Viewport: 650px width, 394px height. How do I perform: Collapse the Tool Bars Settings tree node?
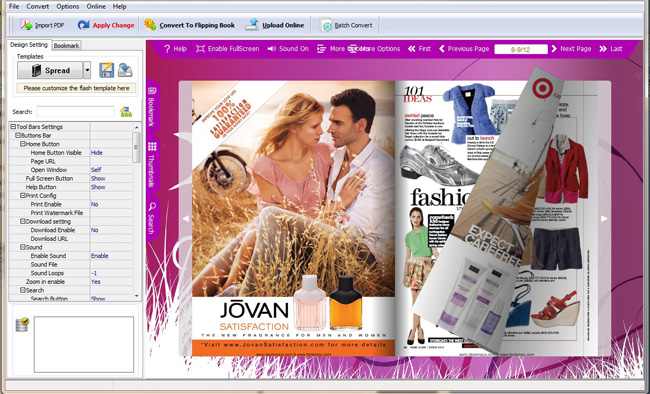click(x=13, y=126)
